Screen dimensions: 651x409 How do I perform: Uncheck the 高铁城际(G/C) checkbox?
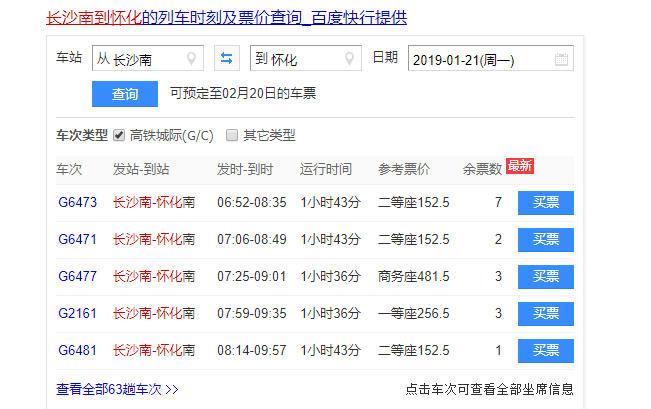point(119,135)
